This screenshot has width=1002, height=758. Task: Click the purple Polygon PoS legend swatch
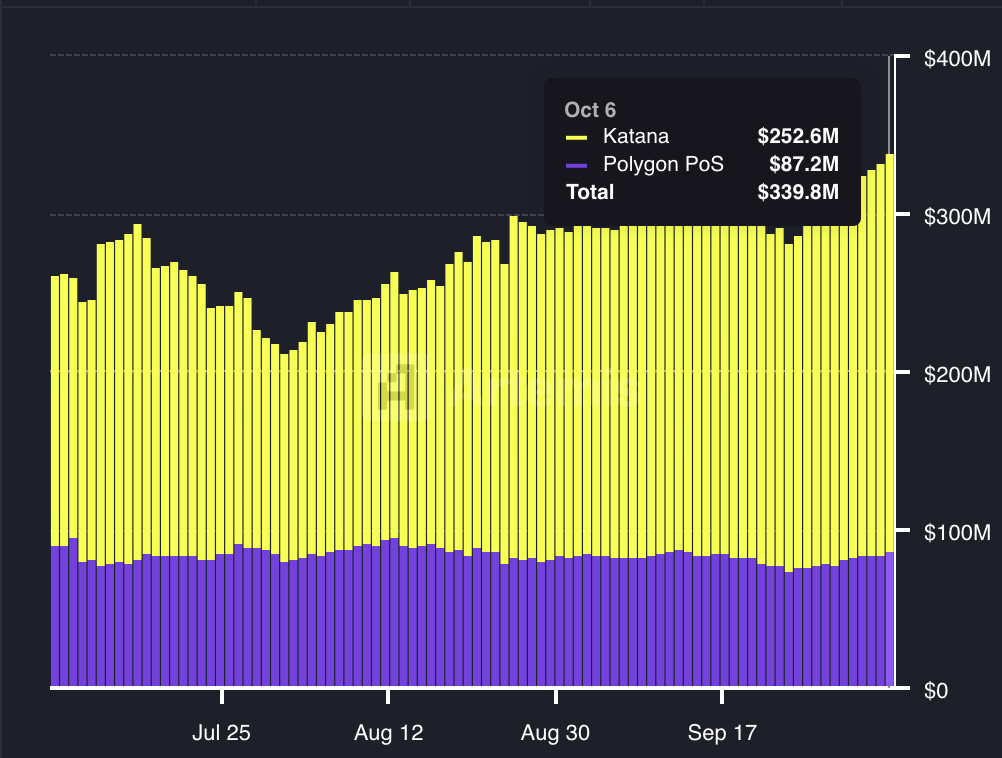pyautogui.click(x=576, y=166)
